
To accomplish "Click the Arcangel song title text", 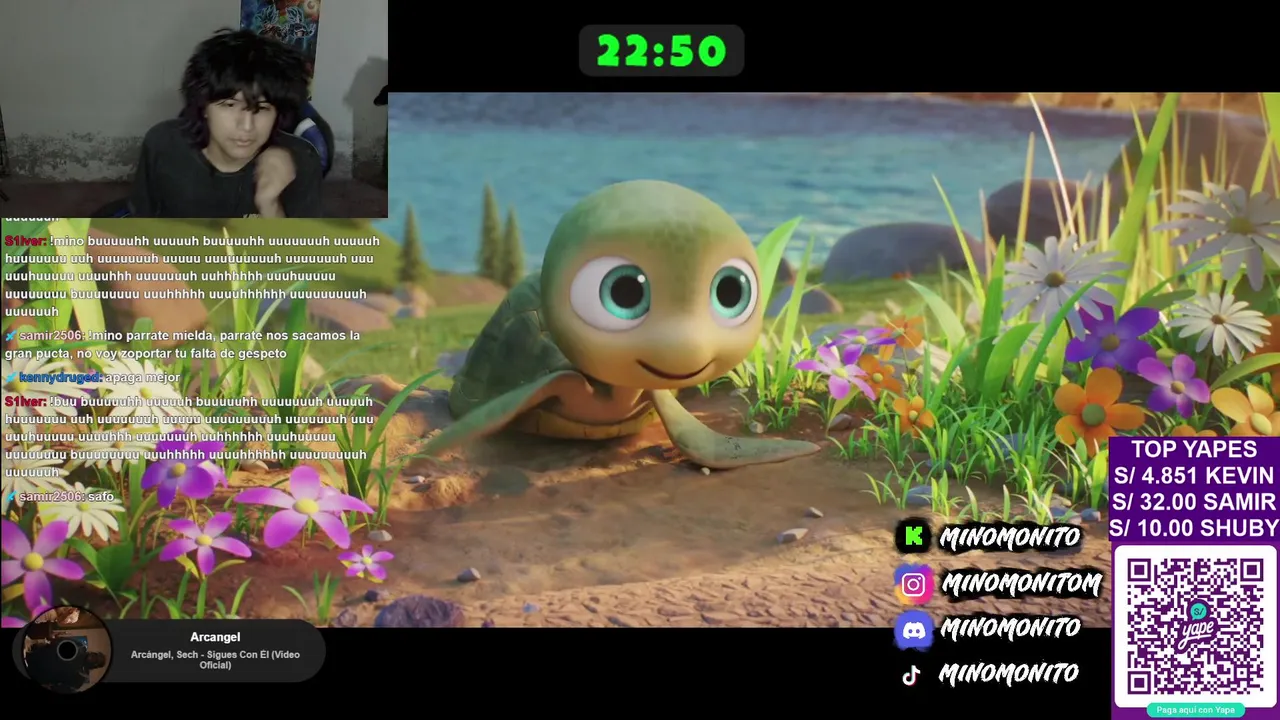I will [x=215, y=637].
